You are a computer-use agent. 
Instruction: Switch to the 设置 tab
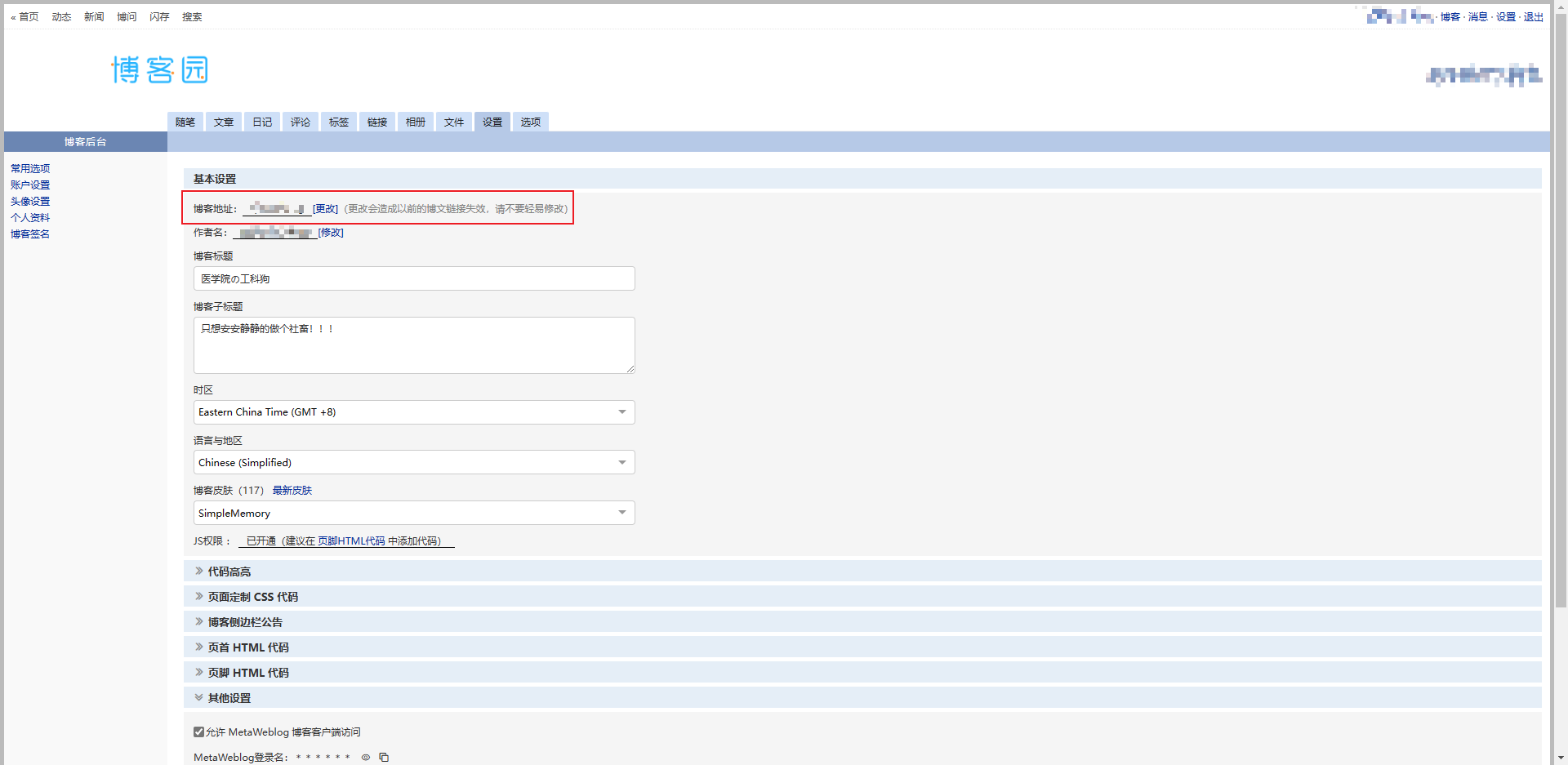(492, 122)
